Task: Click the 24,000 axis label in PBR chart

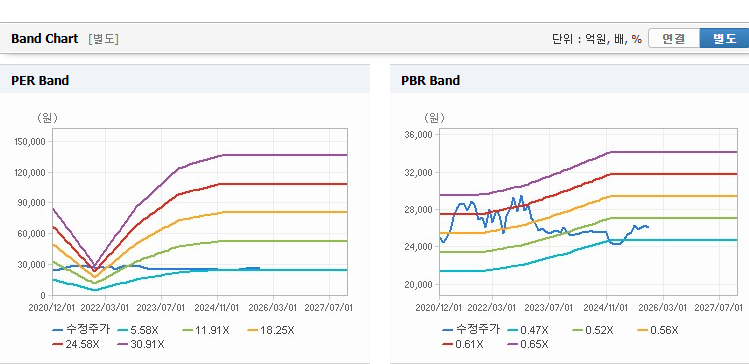Action: 419,247
